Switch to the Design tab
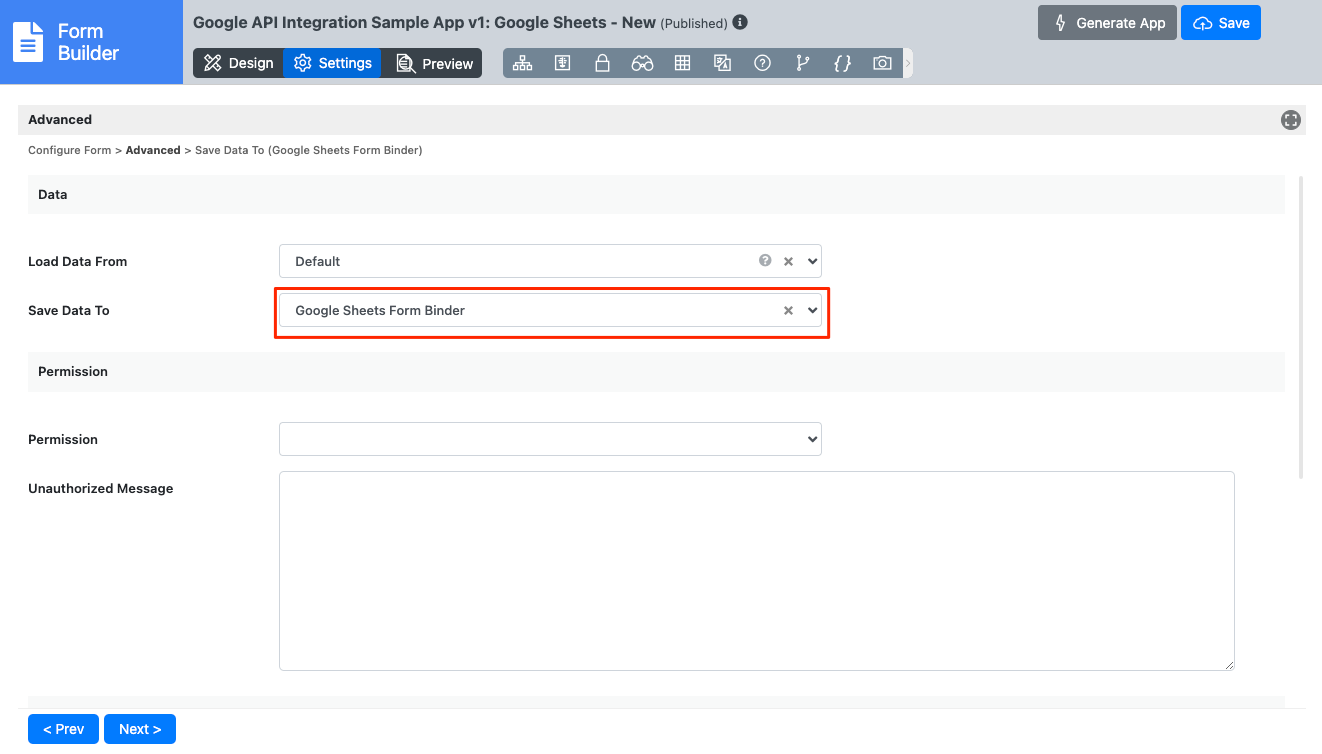 238,63
